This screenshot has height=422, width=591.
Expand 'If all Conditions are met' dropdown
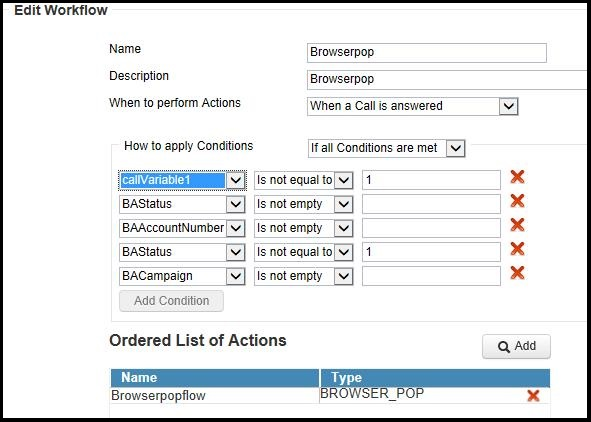click(455, 148)
